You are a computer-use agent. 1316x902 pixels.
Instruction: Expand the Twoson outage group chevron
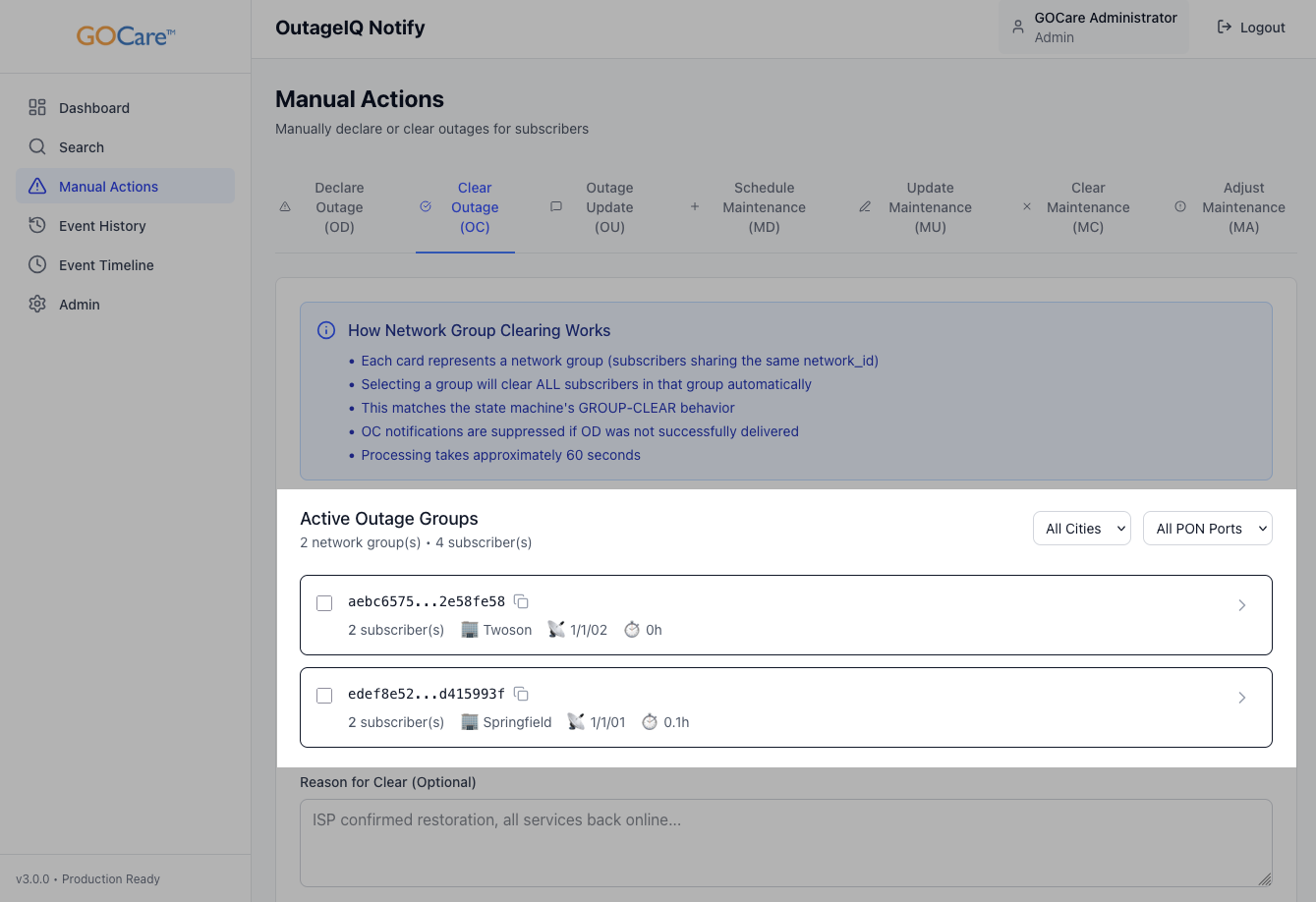[1242, 605]
